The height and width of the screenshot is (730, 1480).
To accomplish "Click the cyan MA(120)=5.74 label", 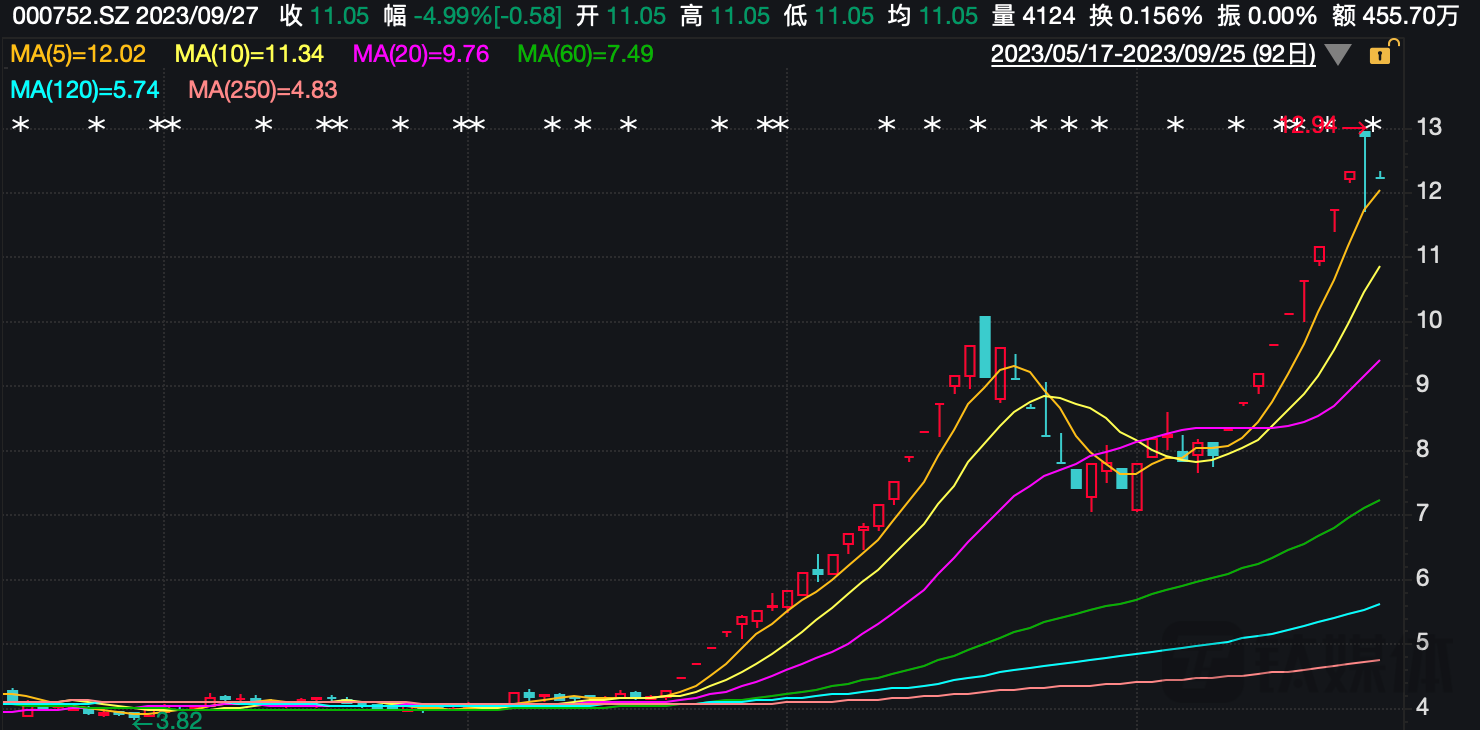I will tap(85, 90).
